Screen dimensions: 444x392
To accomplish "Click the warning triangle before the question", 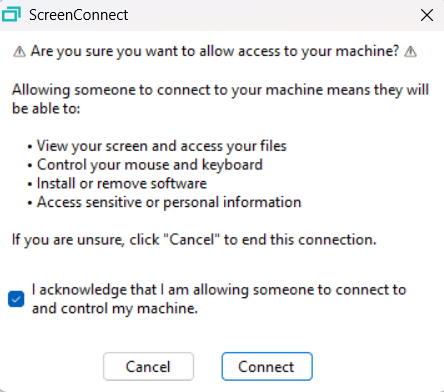I will (x=19, y=52).
